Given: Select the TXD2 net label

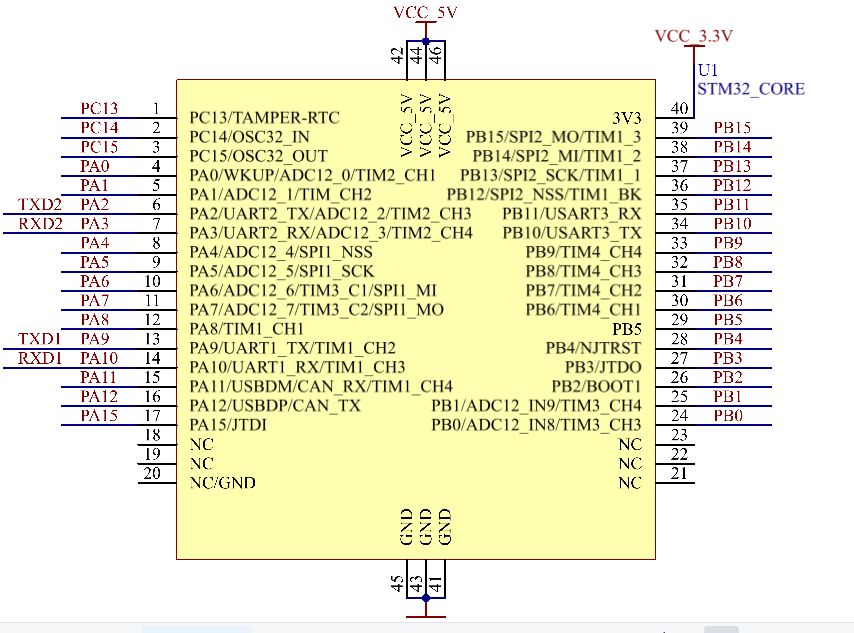Looking at the screenshot, I should tap(40, 204).
